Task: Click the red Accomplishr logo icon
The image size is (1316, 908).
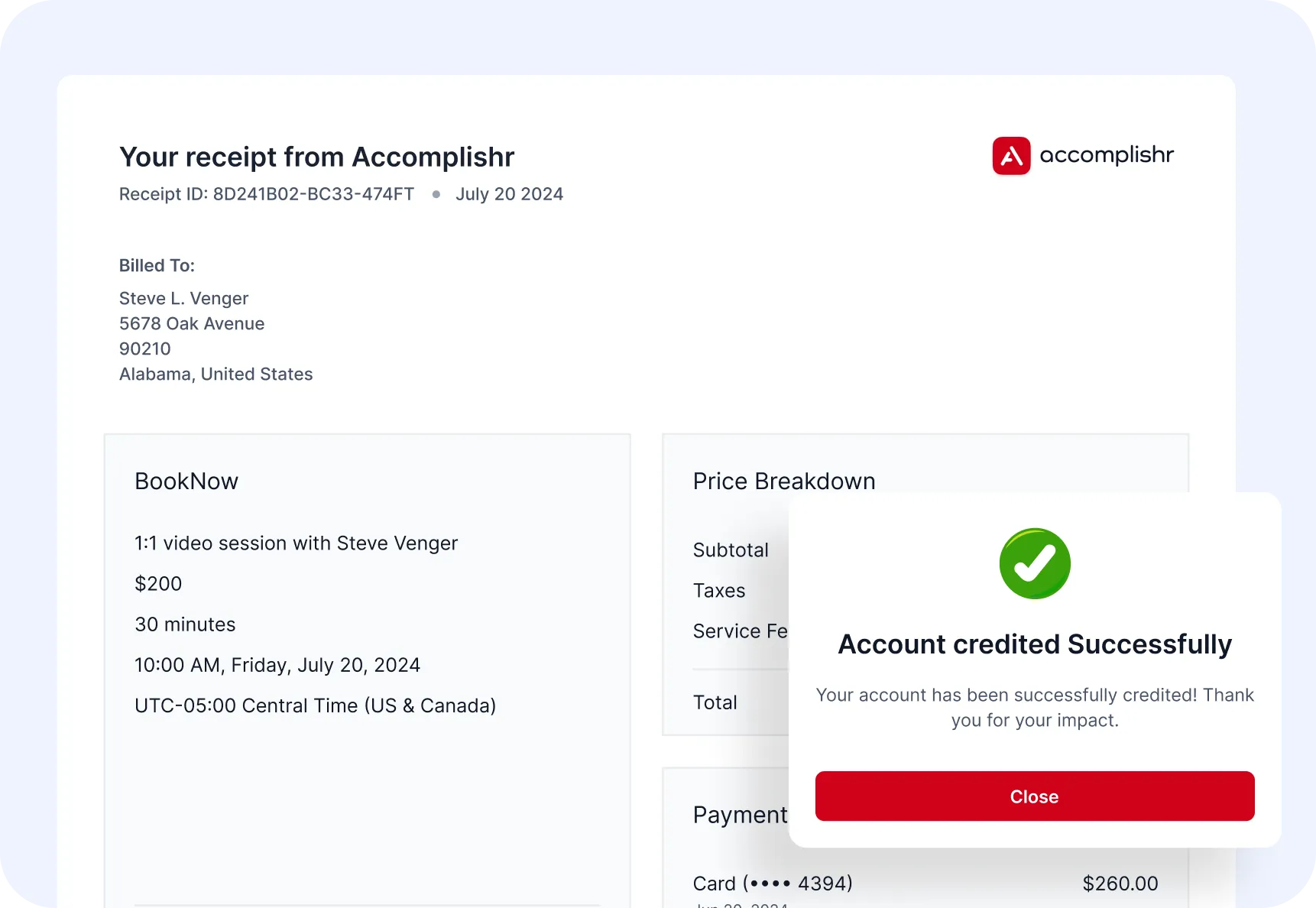Action: (1011, 156)
